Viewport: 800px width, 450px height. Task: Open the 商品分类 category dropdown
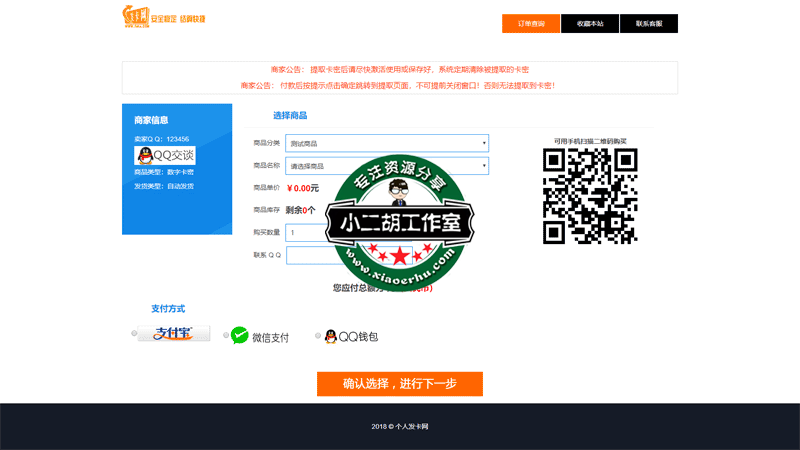[x=387, y=143]
